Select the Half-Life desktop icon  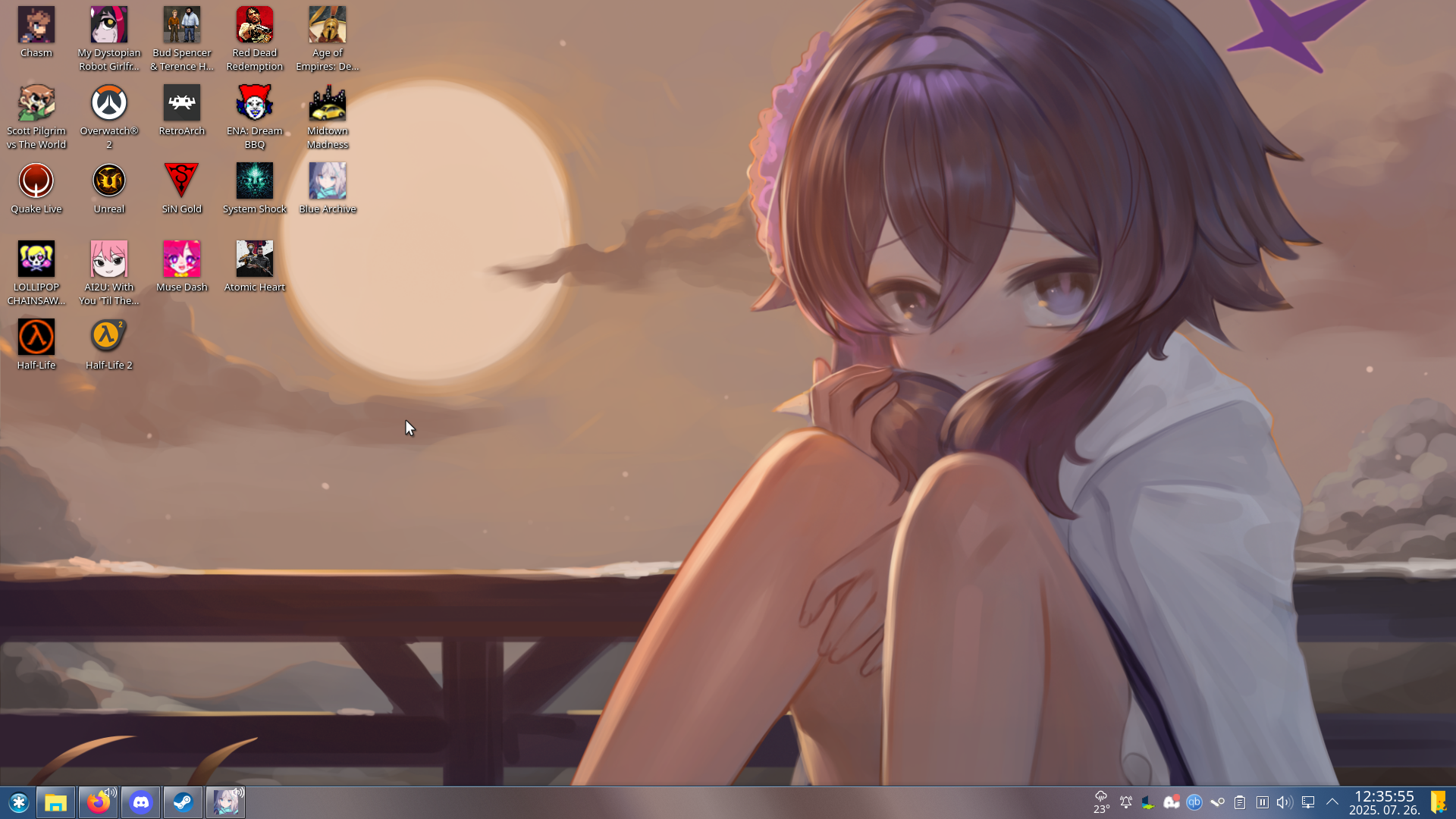36,346
